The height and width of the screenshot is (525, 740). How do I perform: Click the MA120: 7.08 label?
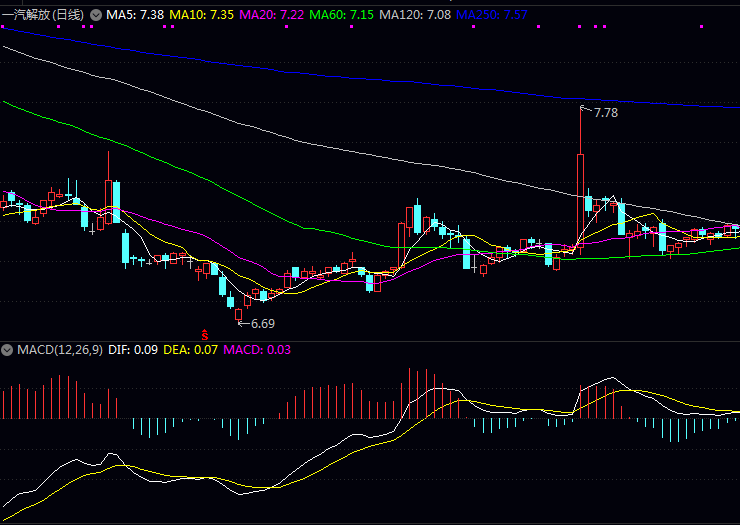tap(415, 16)
